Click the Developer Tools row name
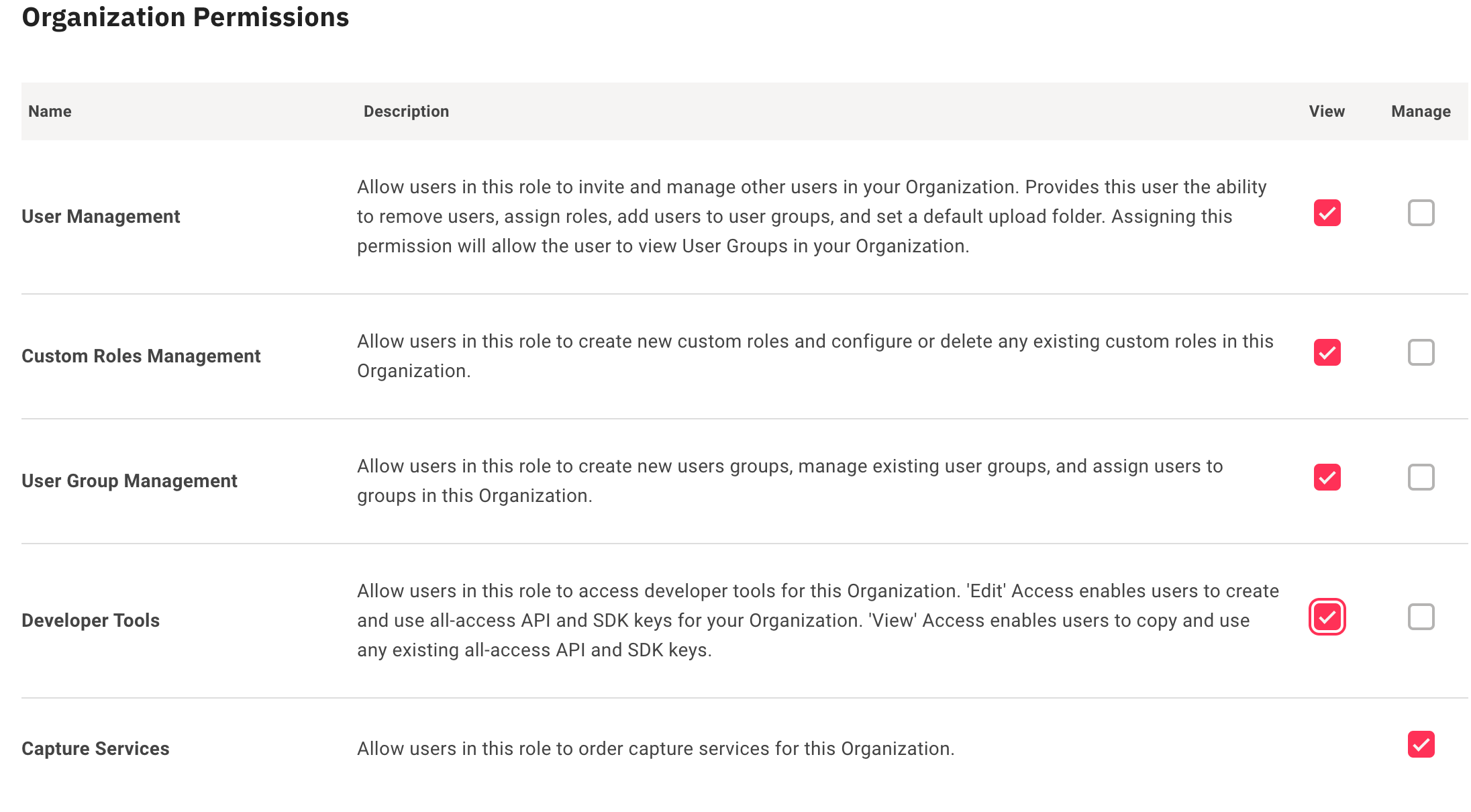1471x812 pixels. click(91, 620)
